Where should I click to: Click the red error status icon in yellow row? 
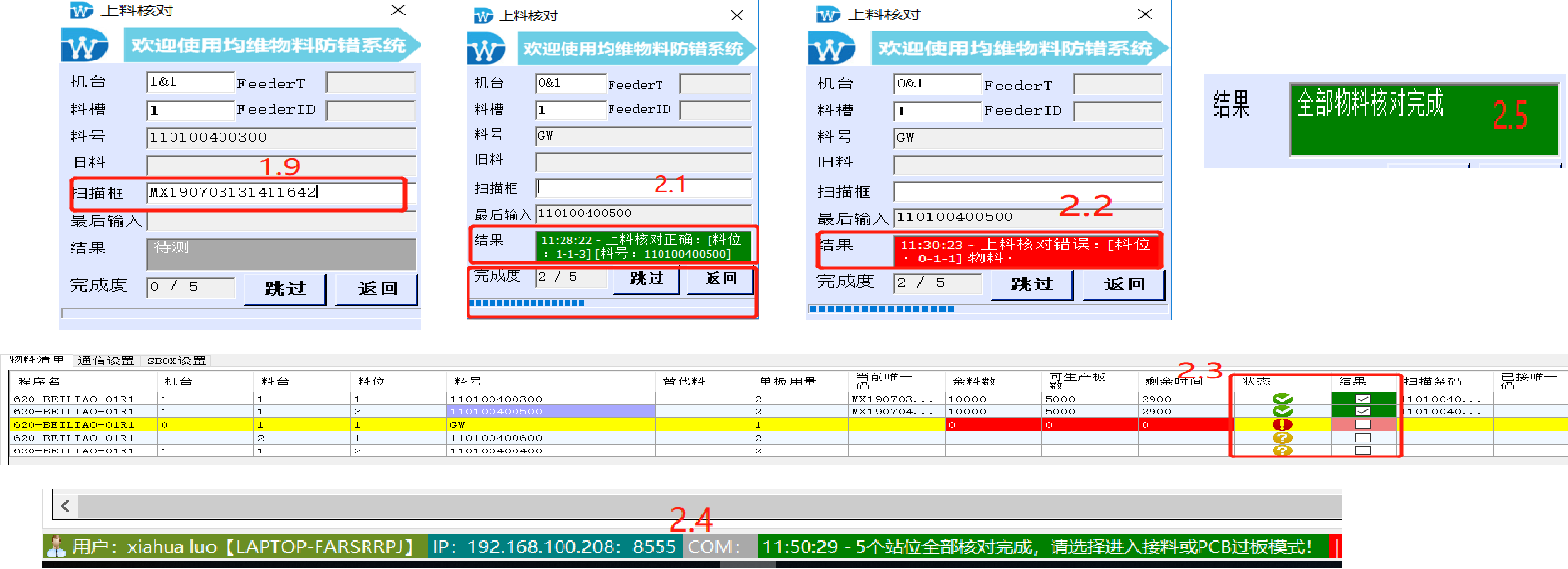point(1282,425)
